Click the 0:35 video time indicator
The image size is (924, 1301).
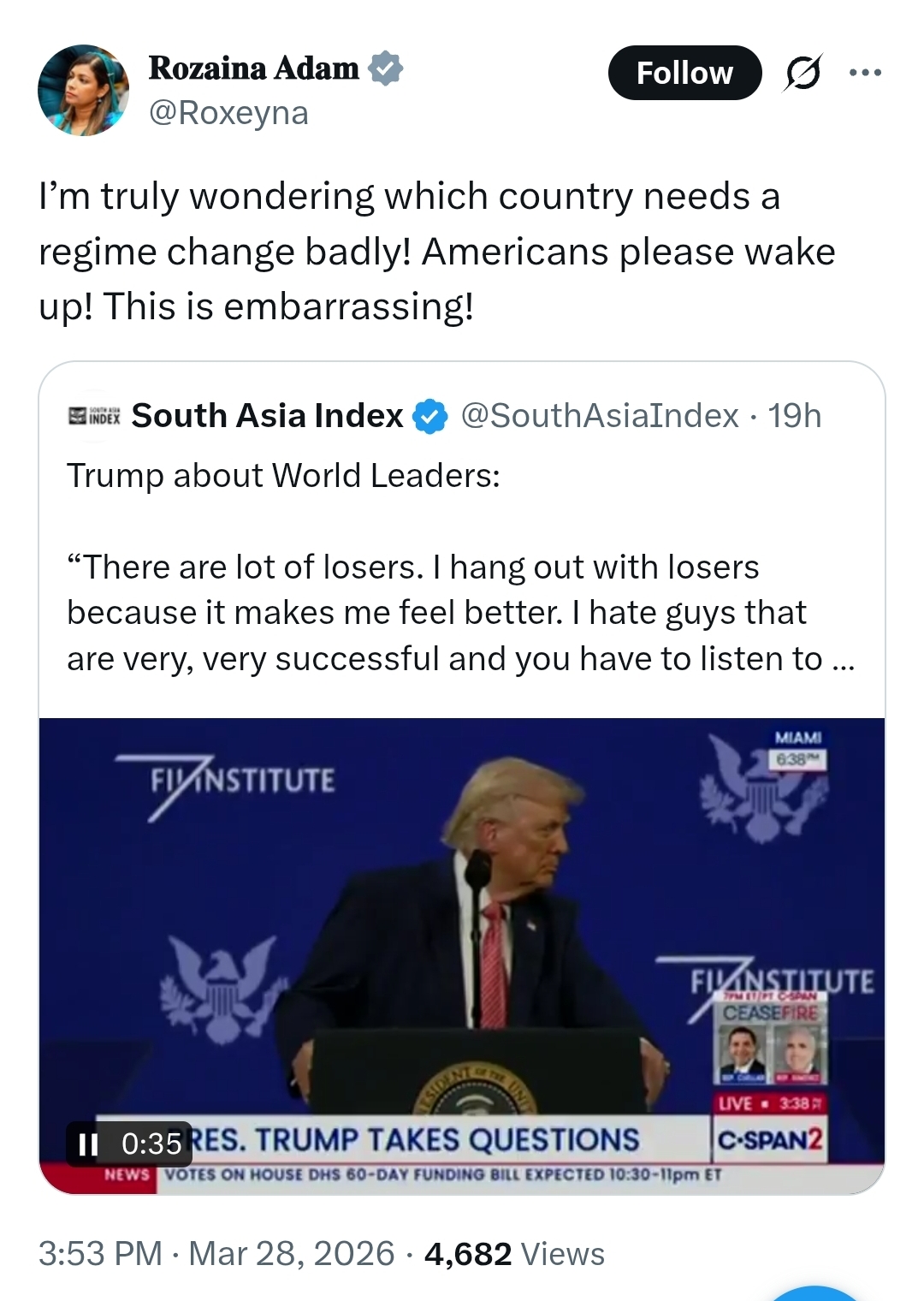151,1144
